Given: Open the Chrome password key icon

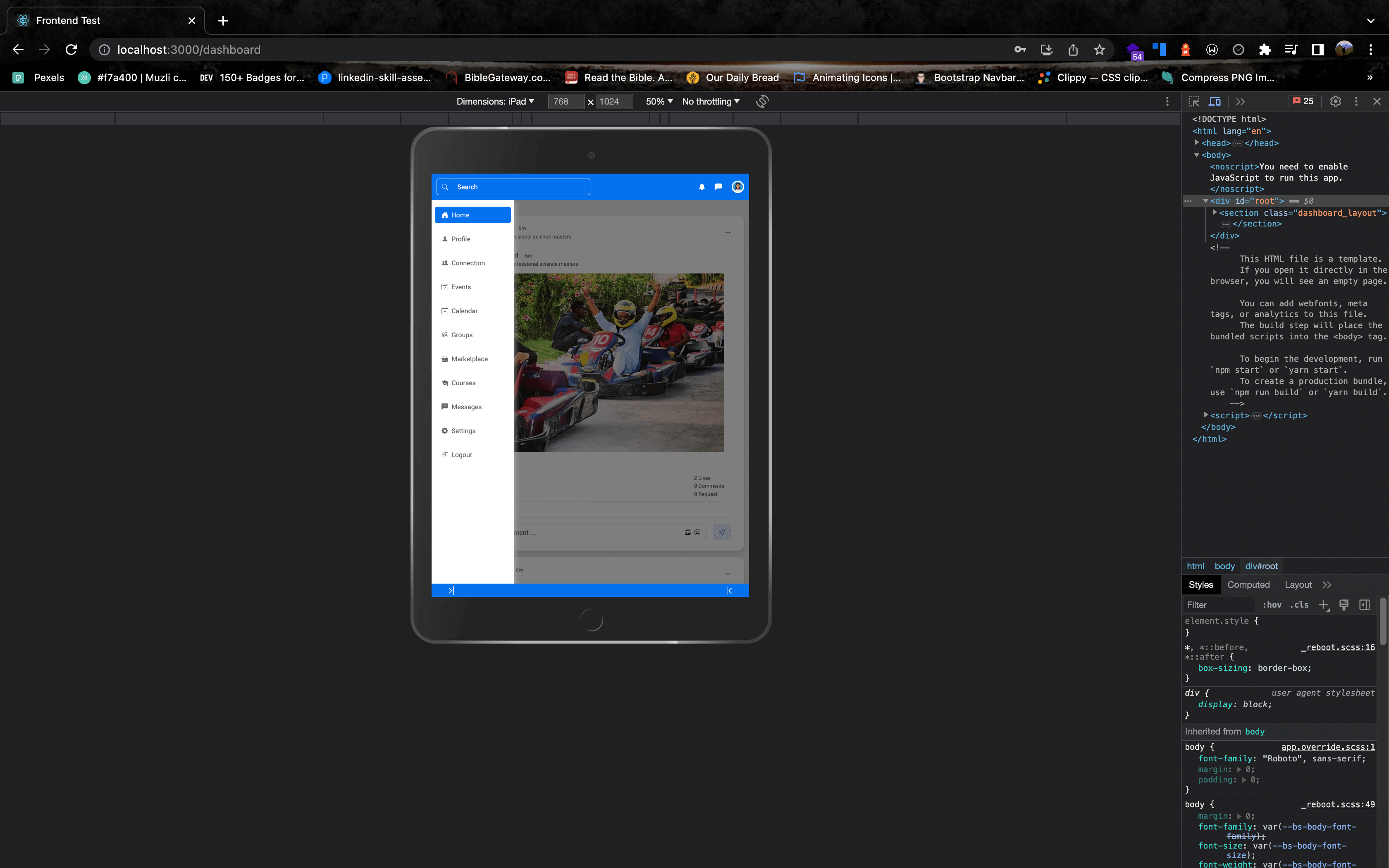Looking at the screenshot, I should [x=1020, y=49].
